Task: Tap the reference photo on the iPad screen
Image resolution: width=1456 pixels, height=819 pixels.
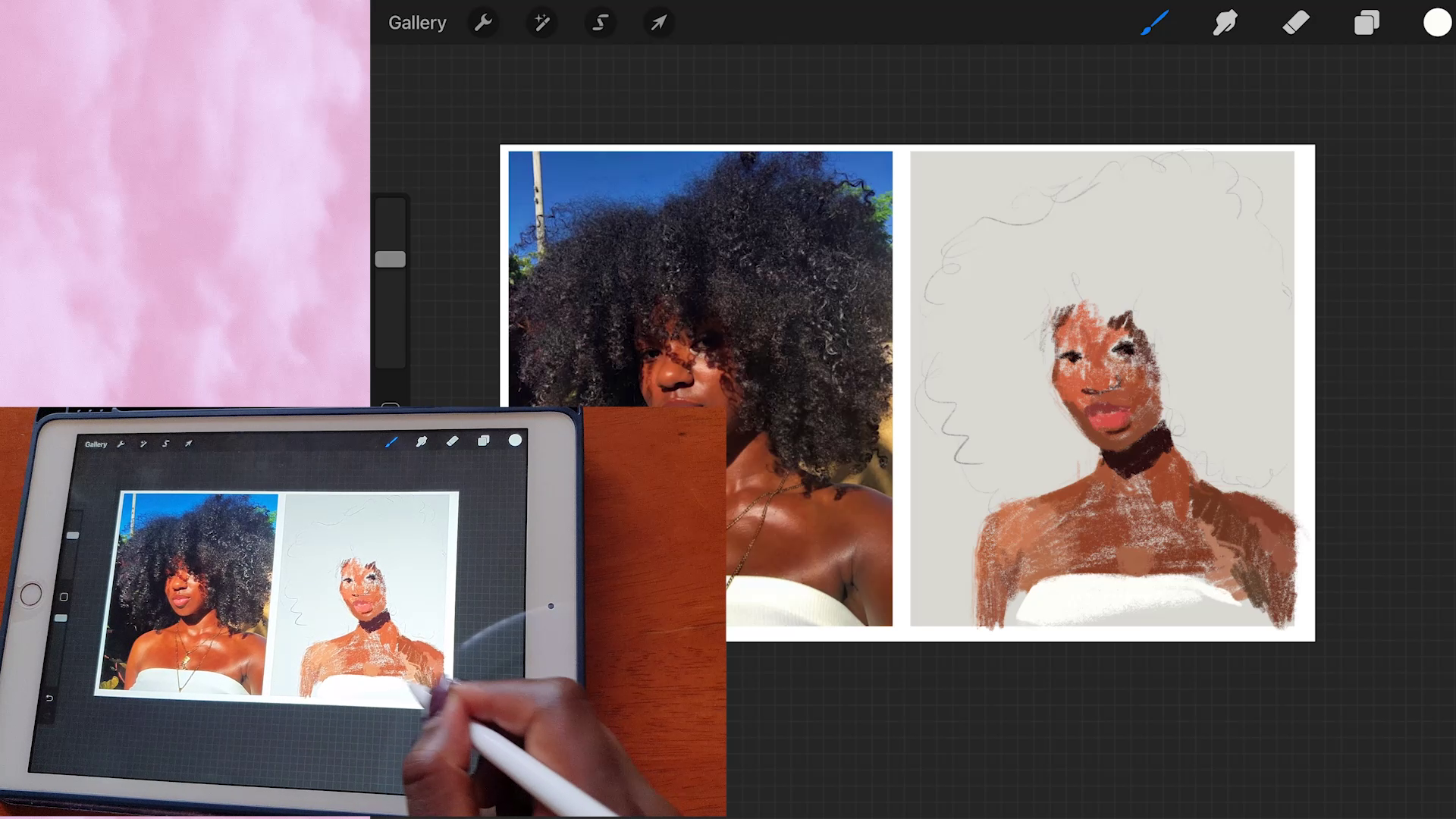Action: (x=190, y=593)
